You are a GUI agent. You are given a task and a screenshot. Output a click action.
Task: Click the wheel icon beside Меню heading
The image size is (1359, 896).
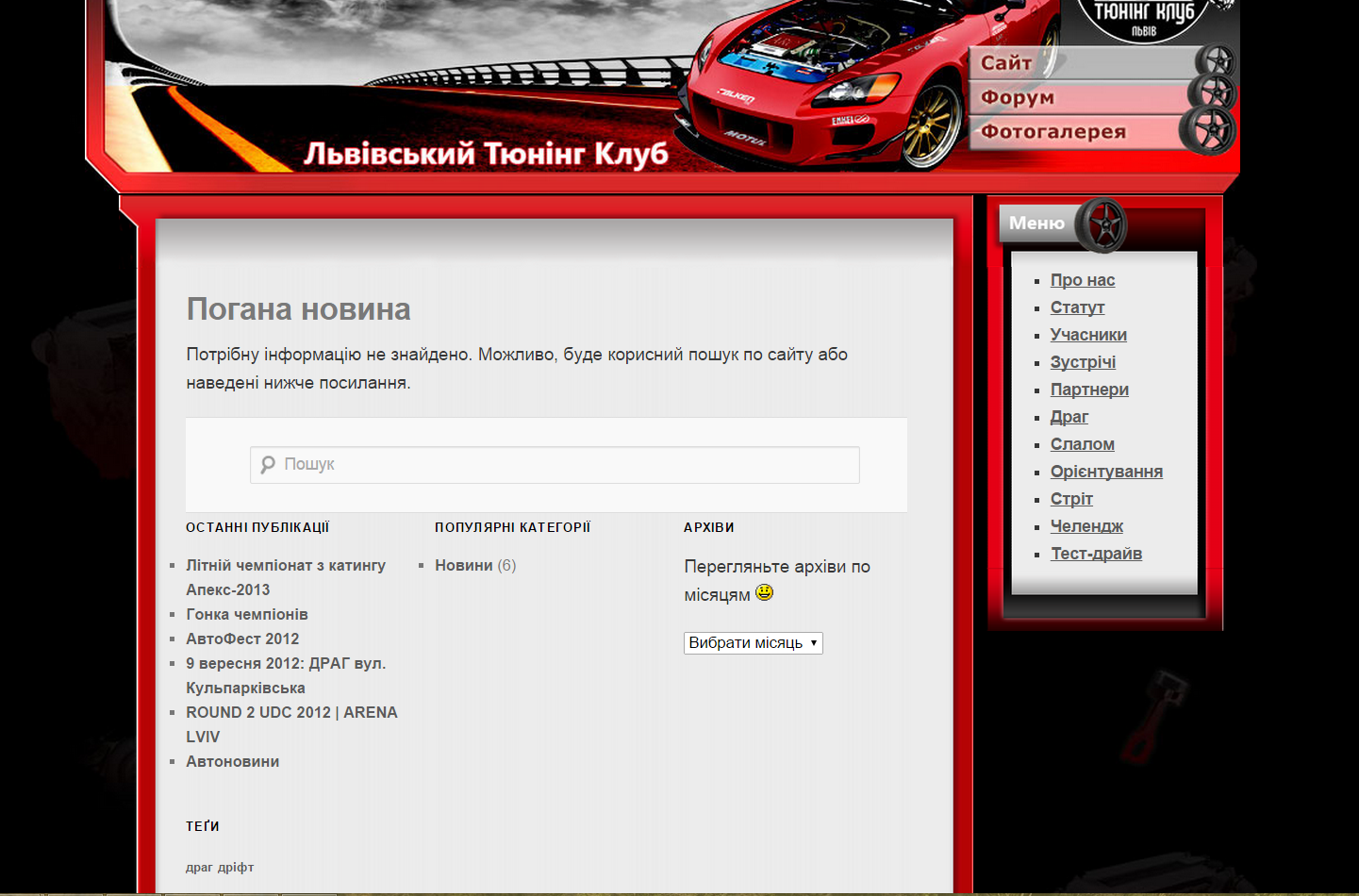click(x=1102, y=225)
